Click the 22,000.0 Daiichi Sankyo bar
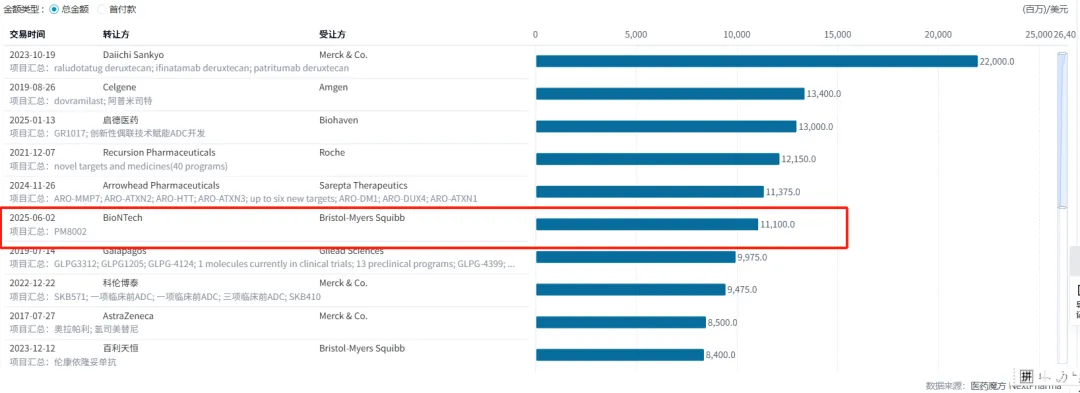1080x393 pixels. point(757,61)
